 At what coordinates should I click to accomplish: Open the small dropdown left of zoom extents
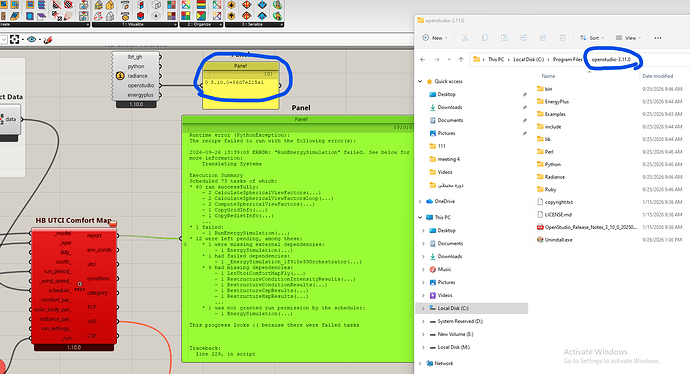click(3, 40)
